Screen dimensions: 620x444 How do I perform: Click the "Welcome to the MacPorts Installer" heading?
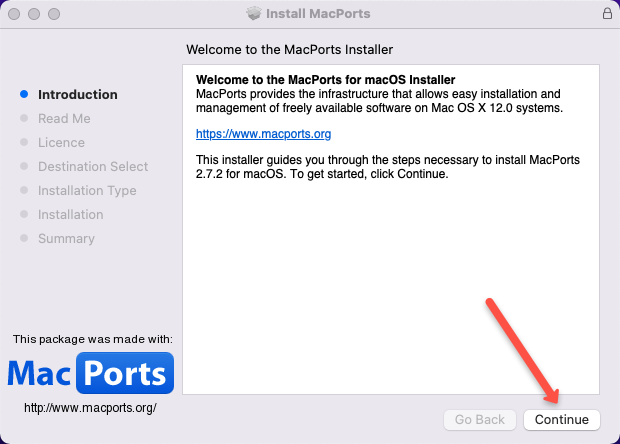[289, 50]
